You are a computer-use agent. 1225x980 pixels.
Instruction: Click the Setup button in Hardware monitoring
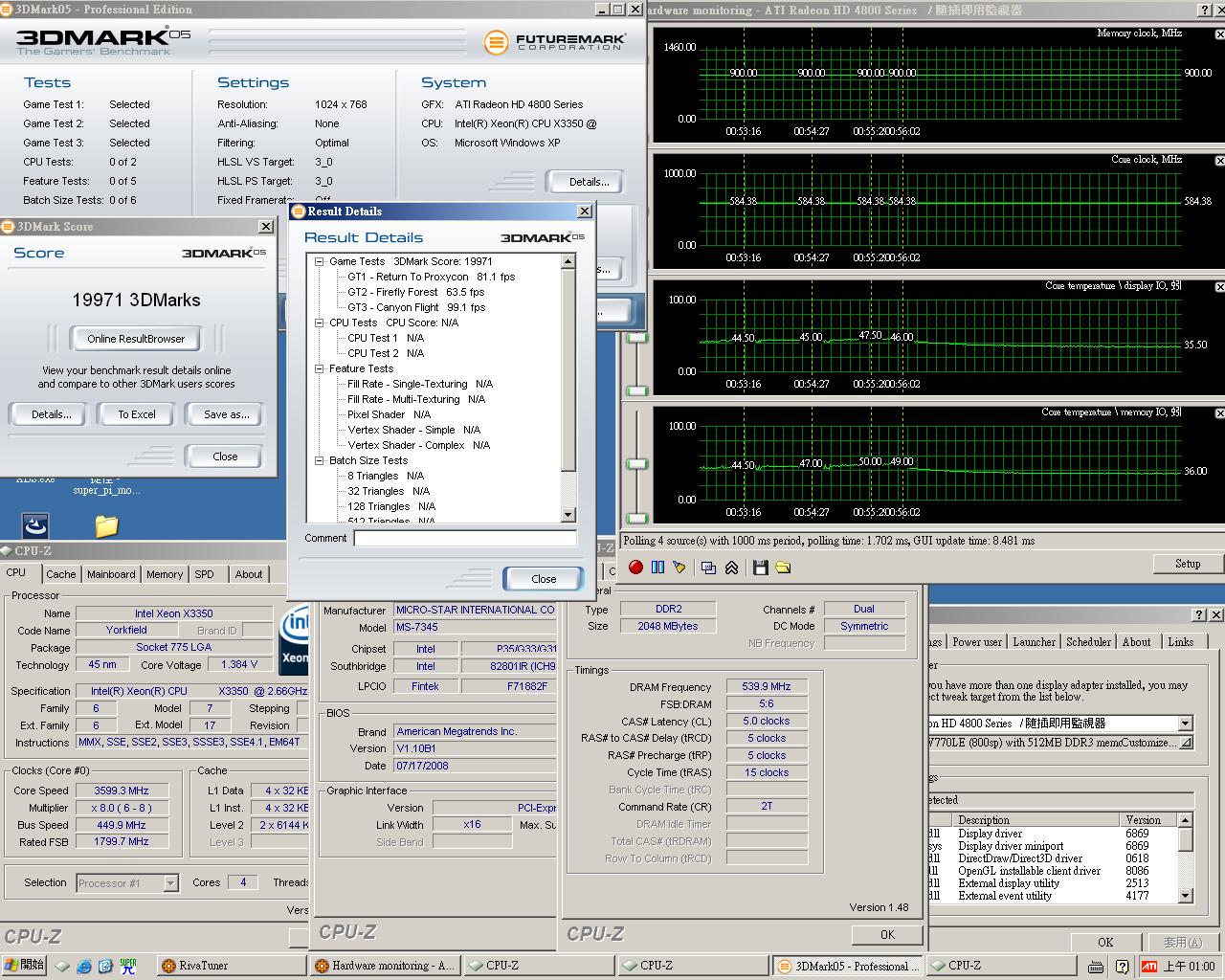(x=1188, y=564)
